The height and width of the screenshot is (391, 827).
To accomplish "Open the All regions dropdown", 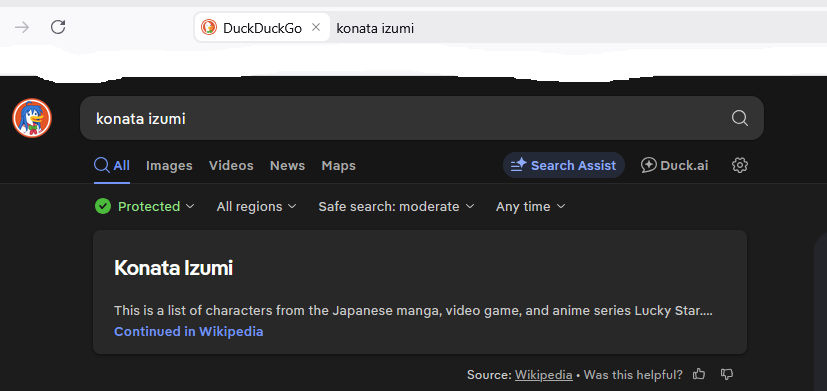I will coord(256,206).
